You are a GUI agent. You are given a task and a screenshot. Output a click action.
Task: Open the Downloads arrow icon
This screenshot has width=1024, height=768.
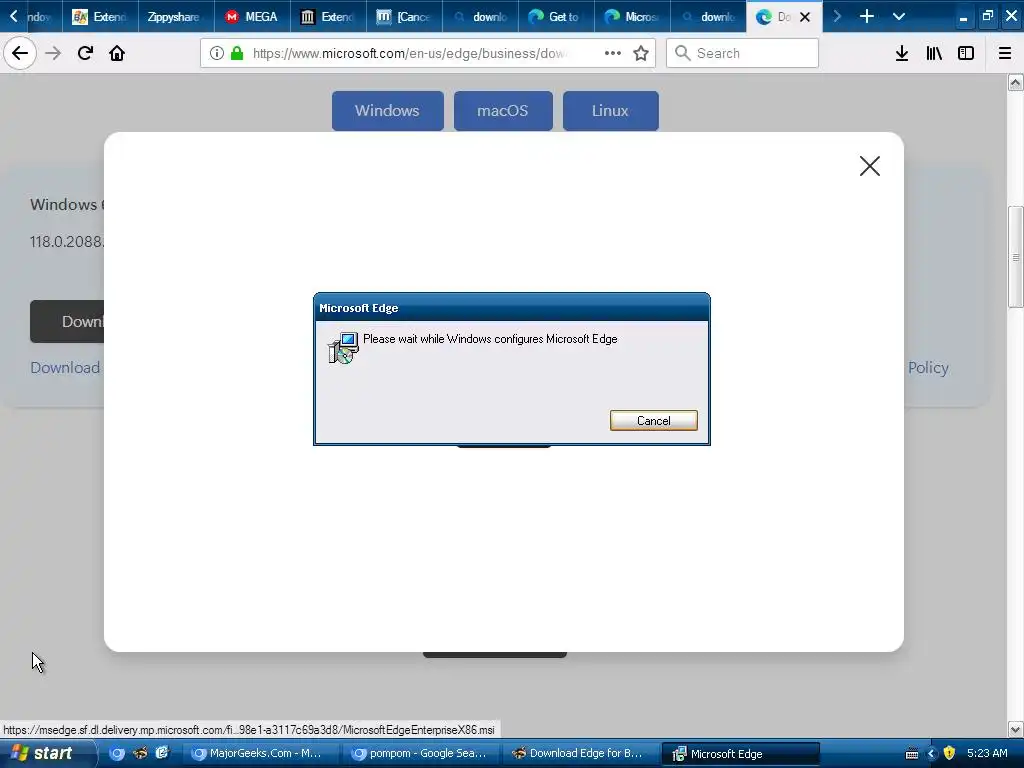[x=902, y=53]
